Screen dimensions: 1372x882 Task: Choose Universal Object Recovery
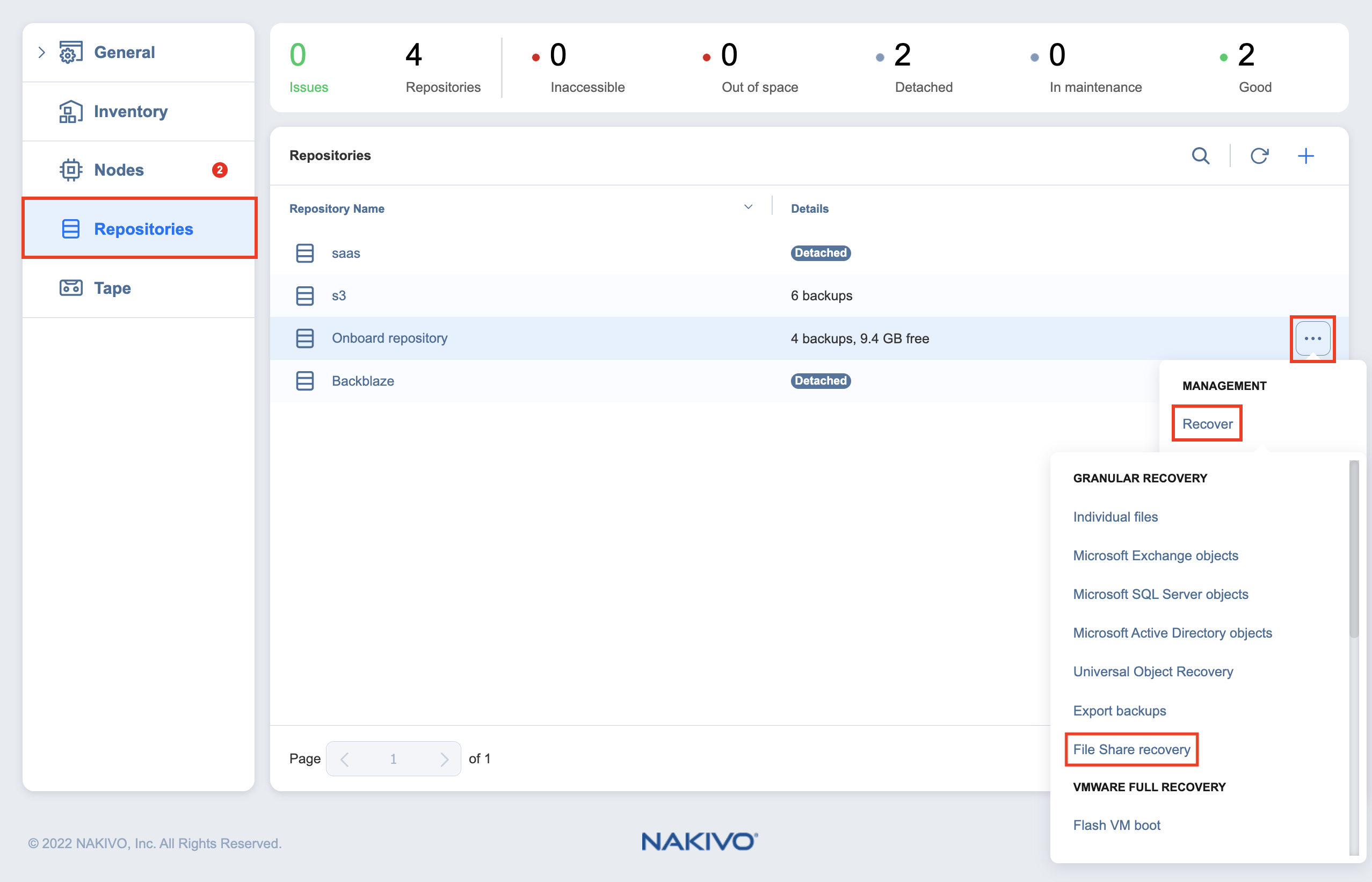pyautogui.click(x=1153, y=672)
